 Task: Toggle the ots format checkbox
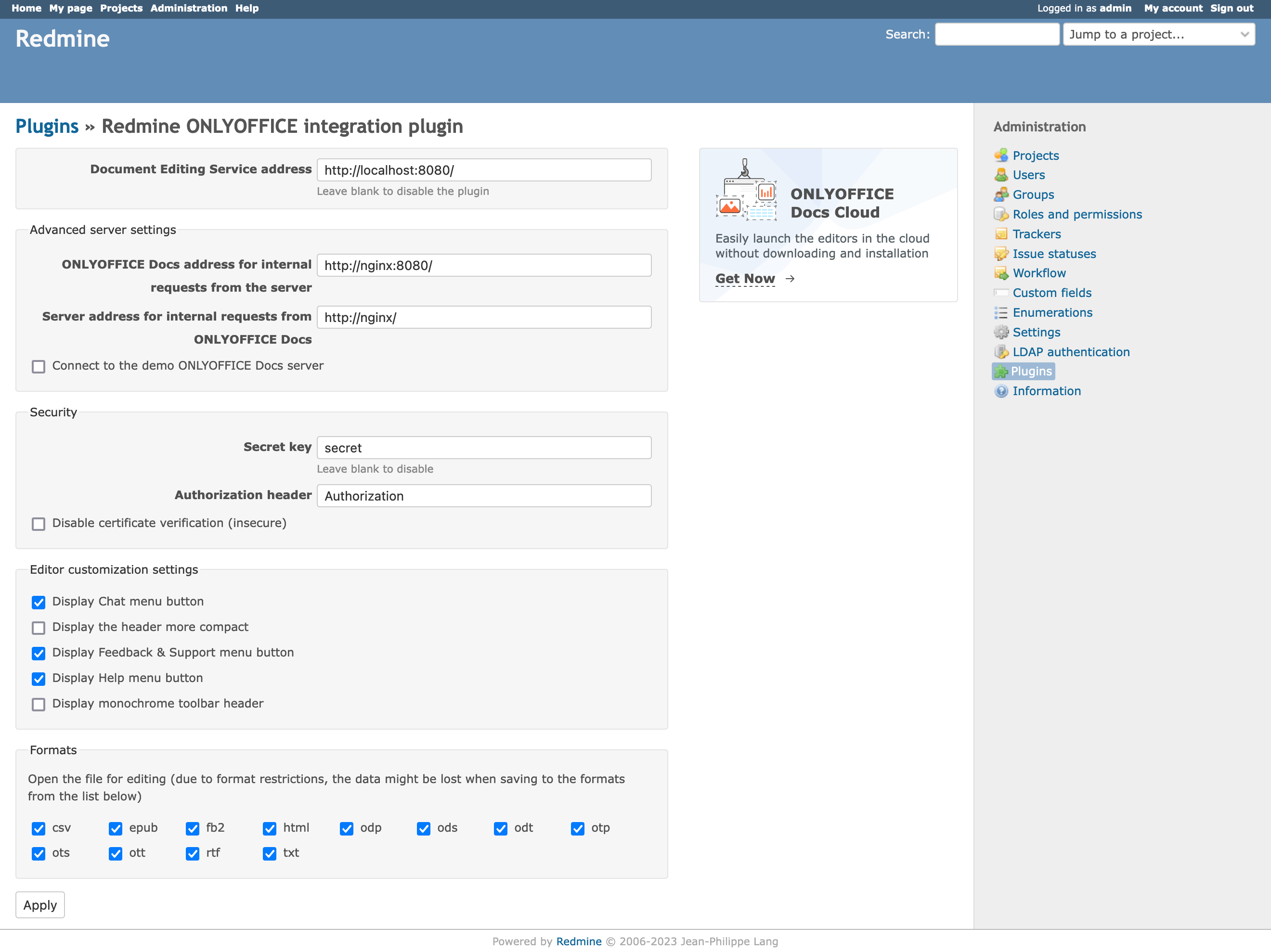(39, 854)
